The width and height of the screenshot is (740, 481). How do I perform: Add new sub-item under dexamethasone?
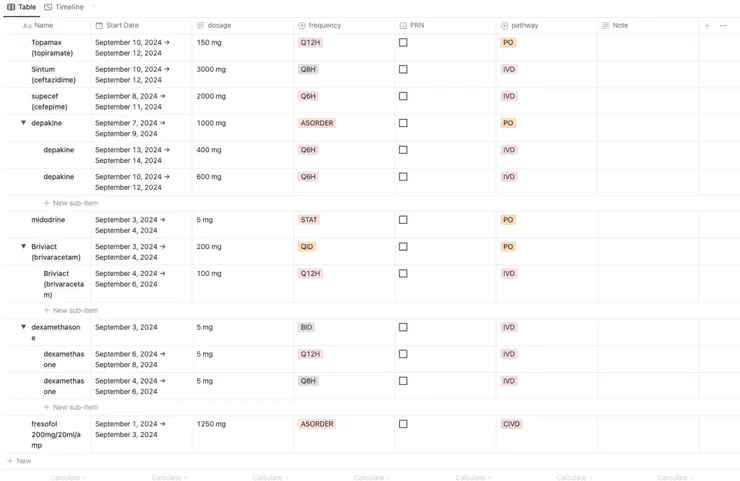[71, 407]
